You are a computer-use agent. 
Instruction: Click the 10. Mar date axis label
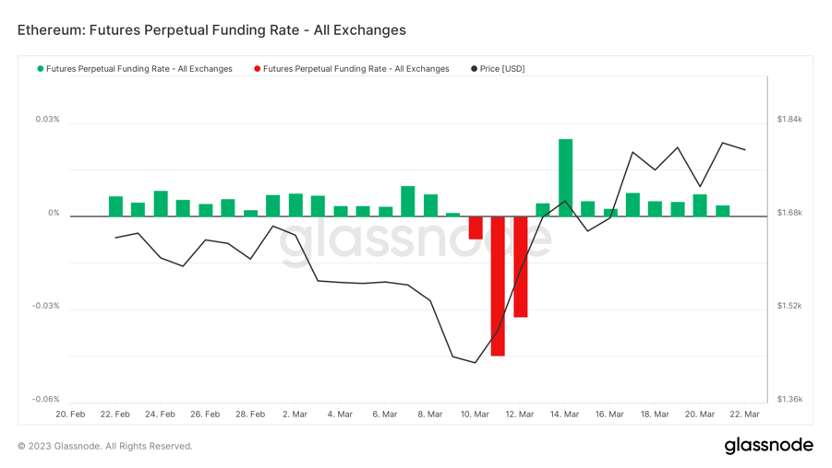[x=475, y=414]
